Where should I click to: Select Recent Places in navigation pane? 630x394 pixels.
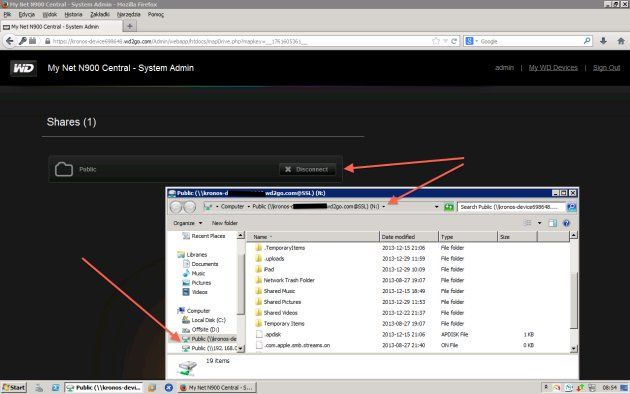pyautogui.click(x=204, y=236)
